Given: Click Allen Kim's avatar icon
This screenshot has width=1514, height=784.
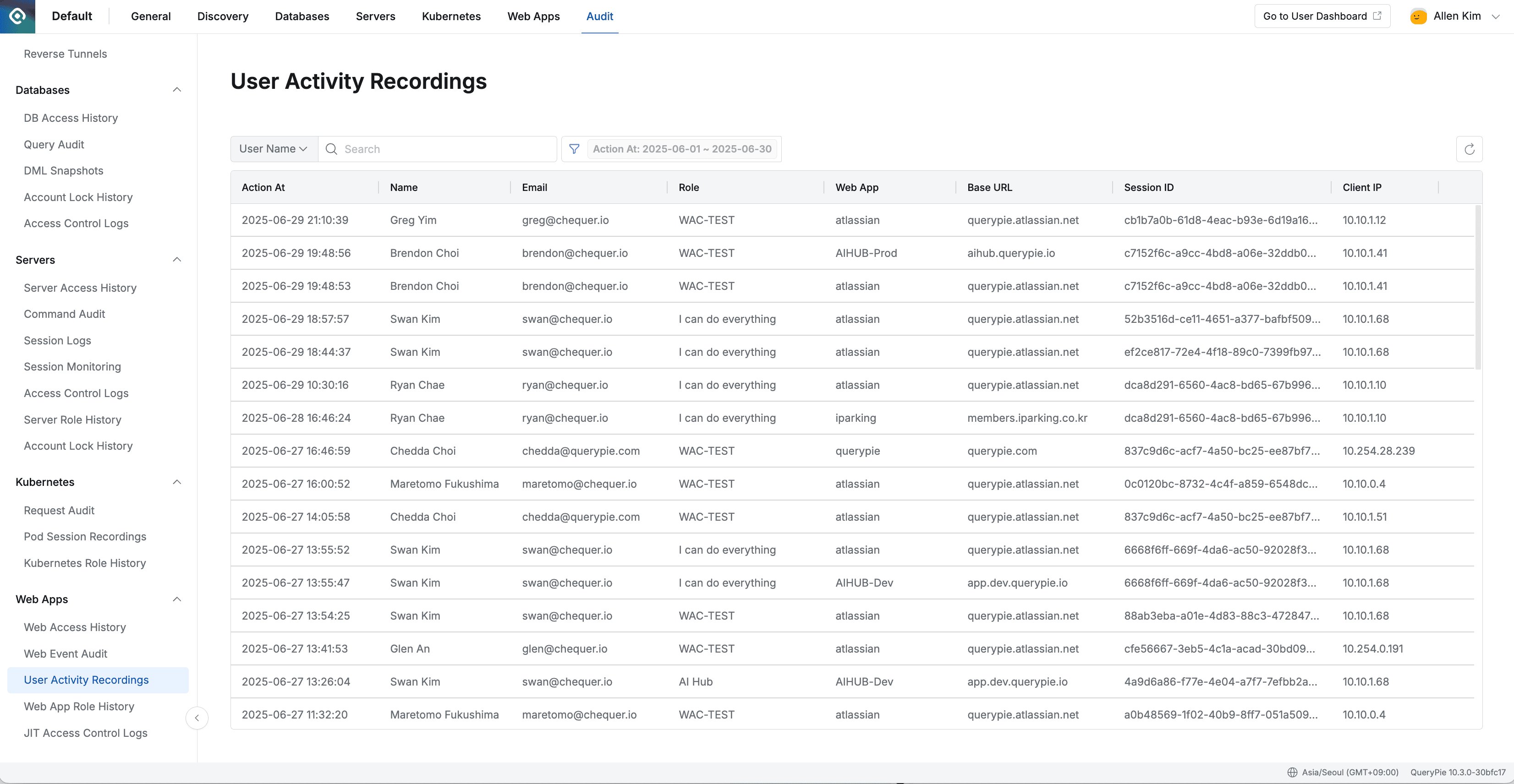Looking at the screenshot, I should tap(1418, 16).
